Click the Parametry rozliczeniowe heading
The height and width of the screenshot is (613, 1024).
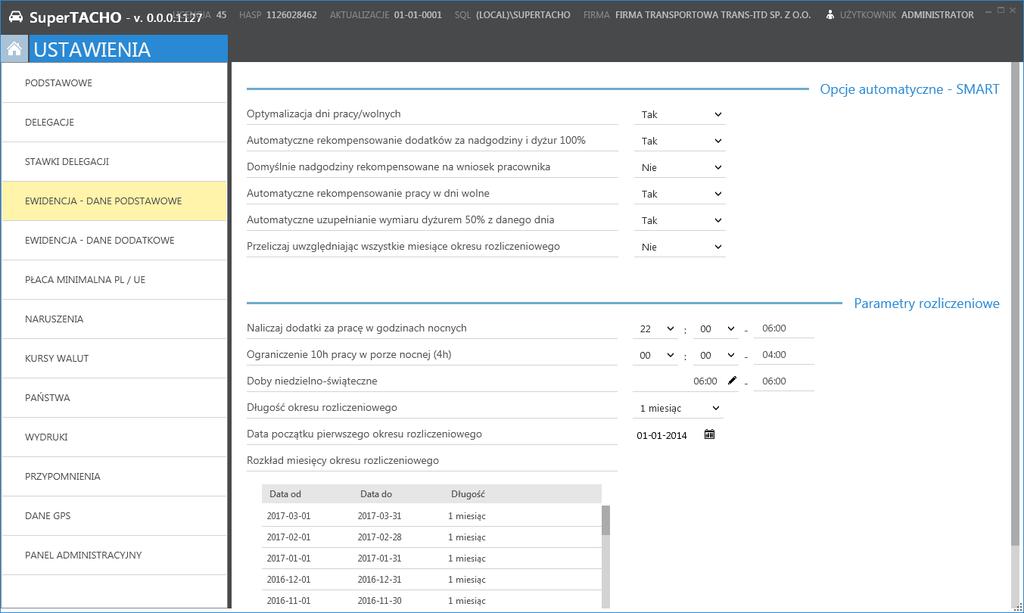(926, 304)
